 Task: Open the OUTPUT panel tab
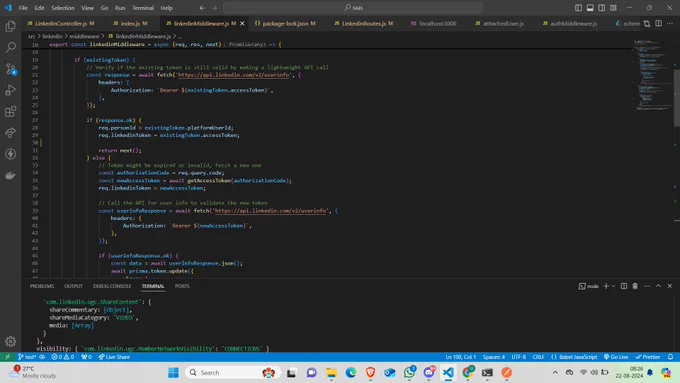[73, 286]
